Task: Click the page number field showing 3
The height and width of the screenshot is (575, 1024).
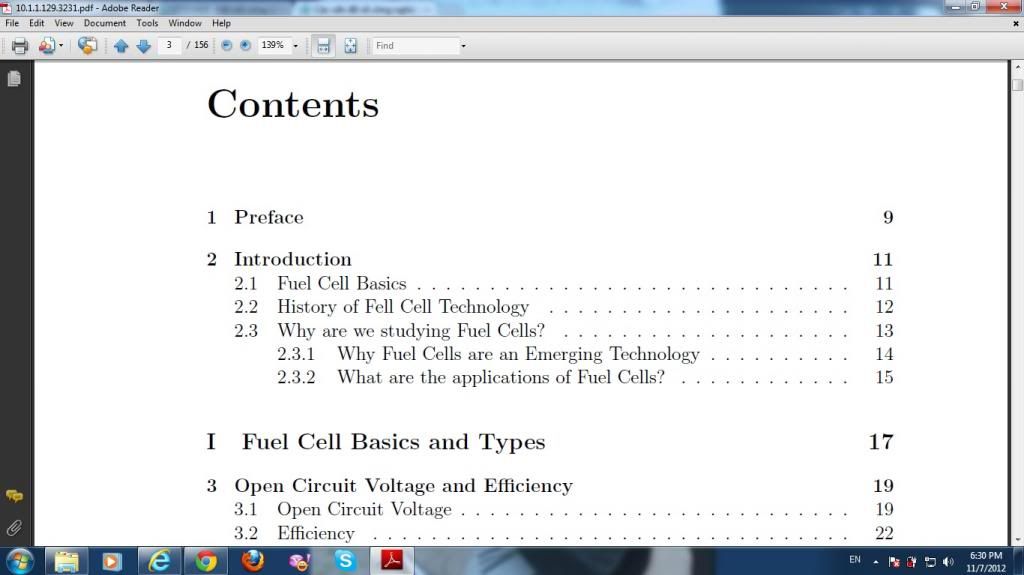Action: coord(169,46)
